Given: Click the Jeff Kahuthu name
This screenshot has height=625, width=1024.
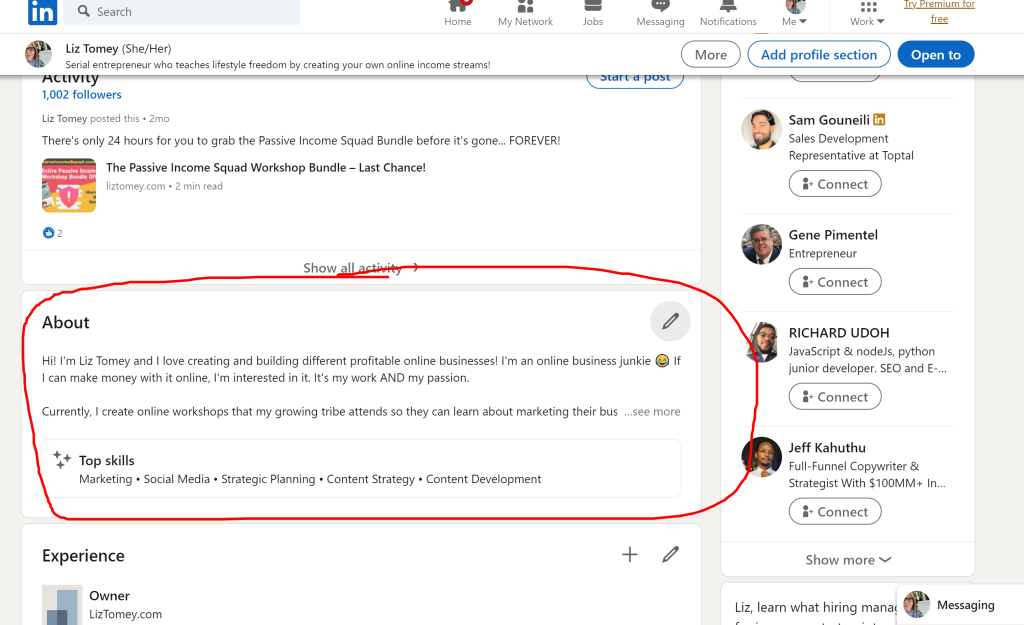Looking at the screenshot, I should coord(827,447).
